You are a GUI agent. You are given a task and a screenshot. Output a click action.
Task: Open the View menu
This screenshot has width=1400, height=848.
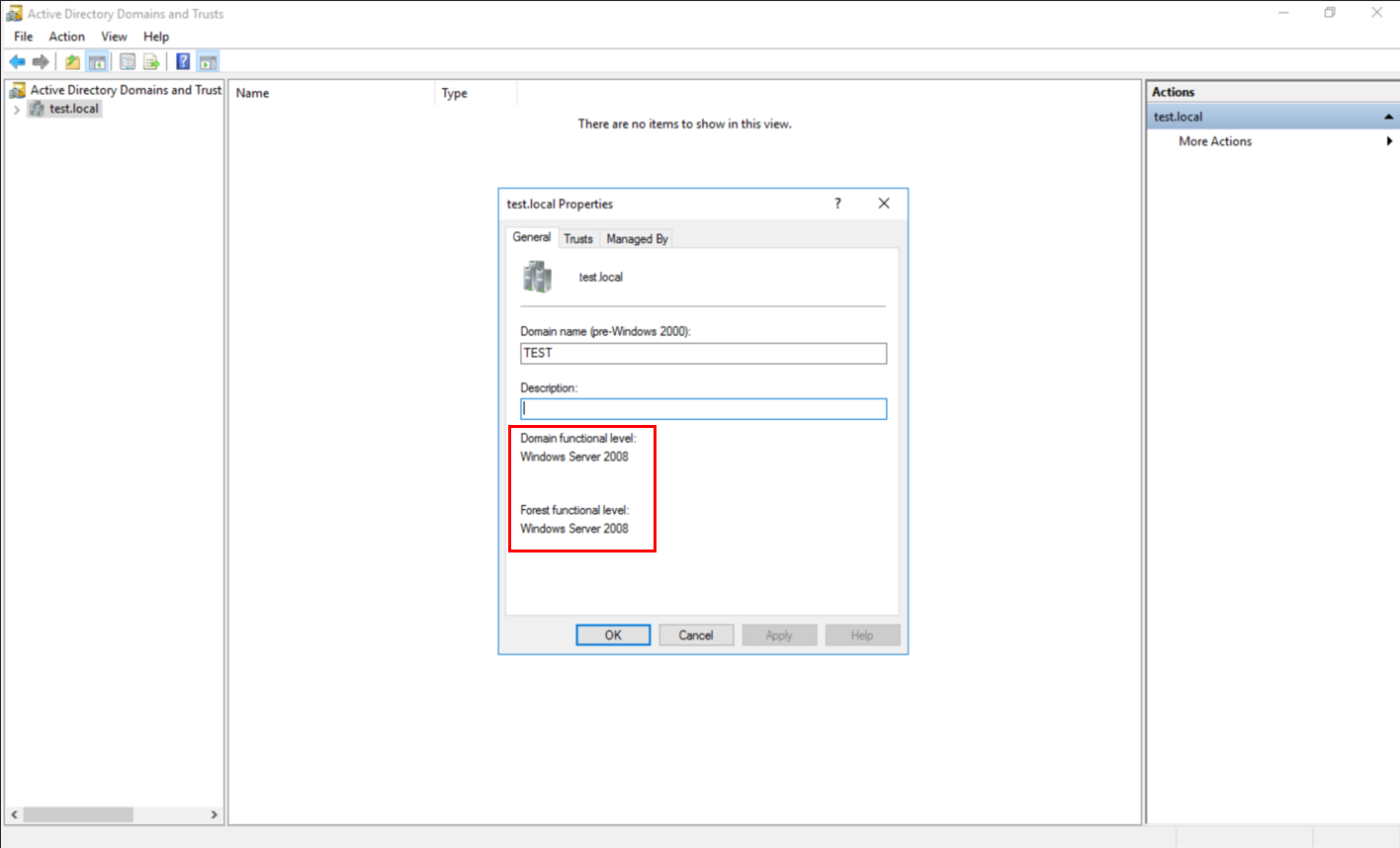(x=114, y=37)
